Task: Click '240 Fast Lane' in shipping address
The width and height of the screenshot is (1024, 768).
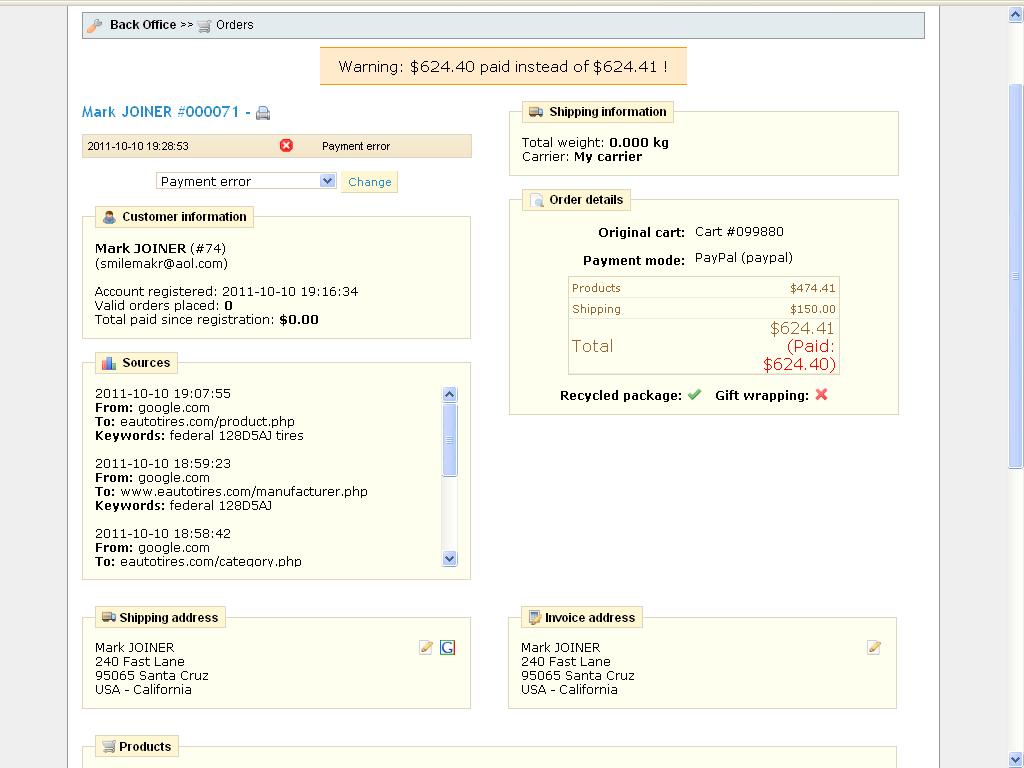Action: [140, 662]
